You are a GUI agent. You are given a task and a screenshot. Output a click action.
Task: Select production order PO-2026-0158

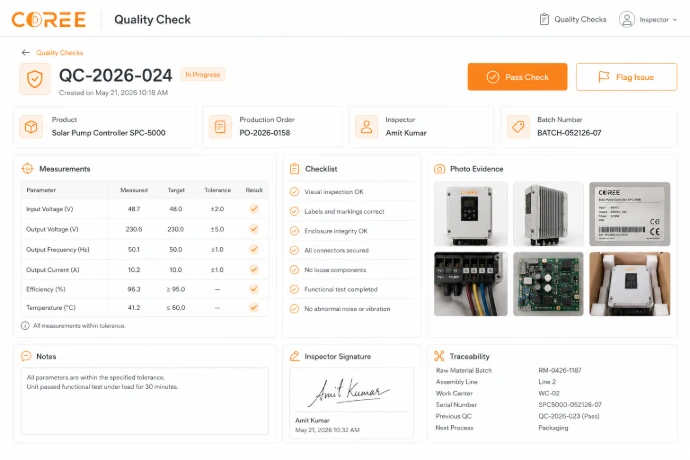(x=264, y=133)
